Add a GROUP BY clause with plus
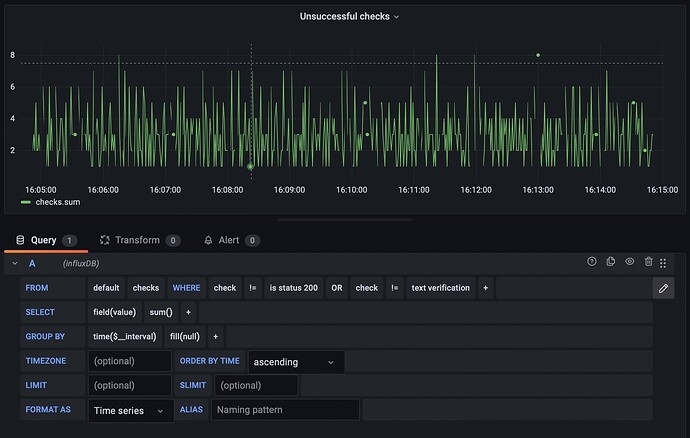 coord(215,337)
